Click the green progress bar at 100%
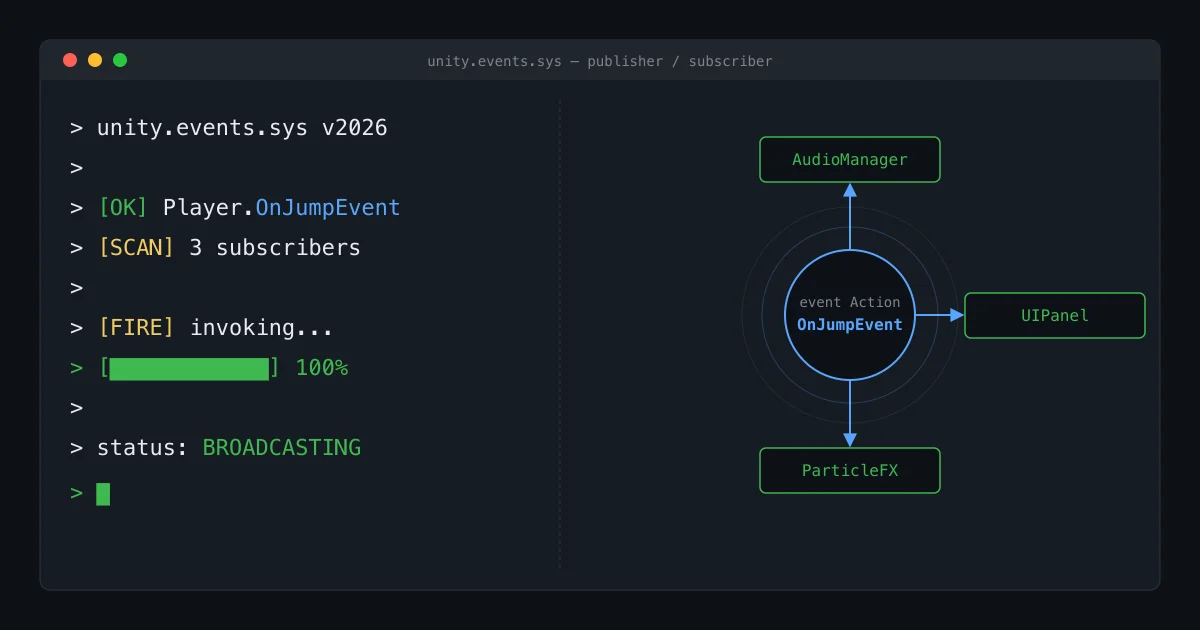 tap(189, 368)
